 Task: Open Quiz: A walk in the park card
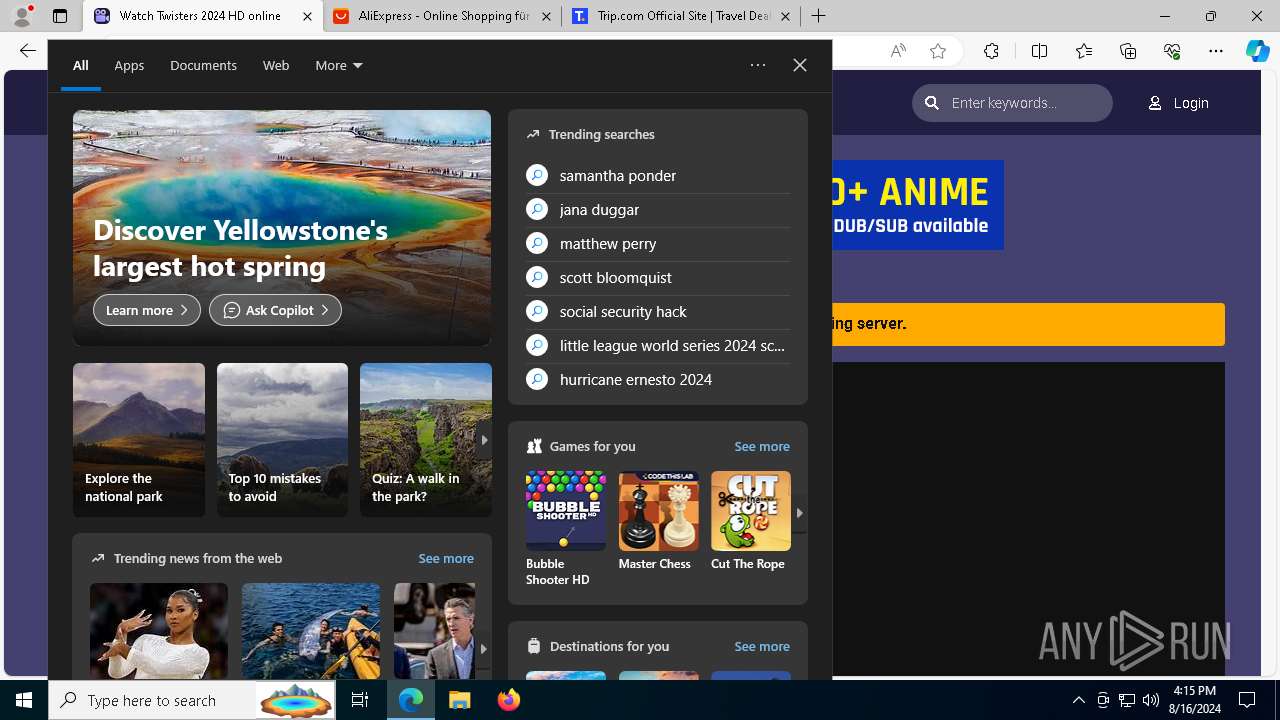(x=426, y=440)
